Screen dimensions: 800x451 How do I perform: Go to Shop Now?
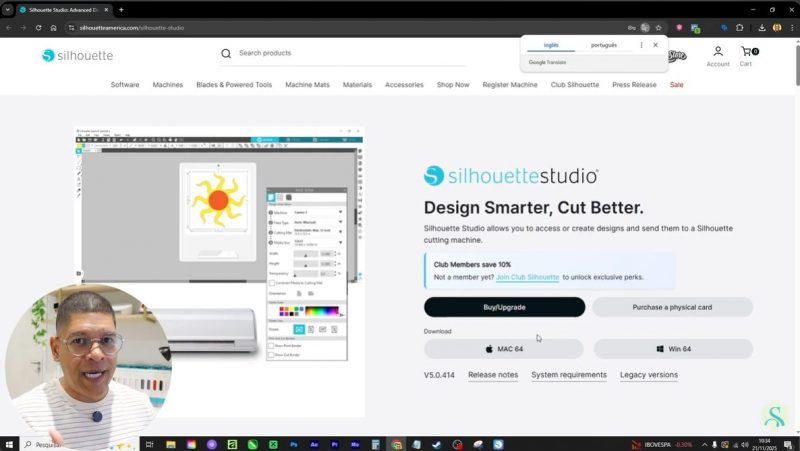point(453,85)
